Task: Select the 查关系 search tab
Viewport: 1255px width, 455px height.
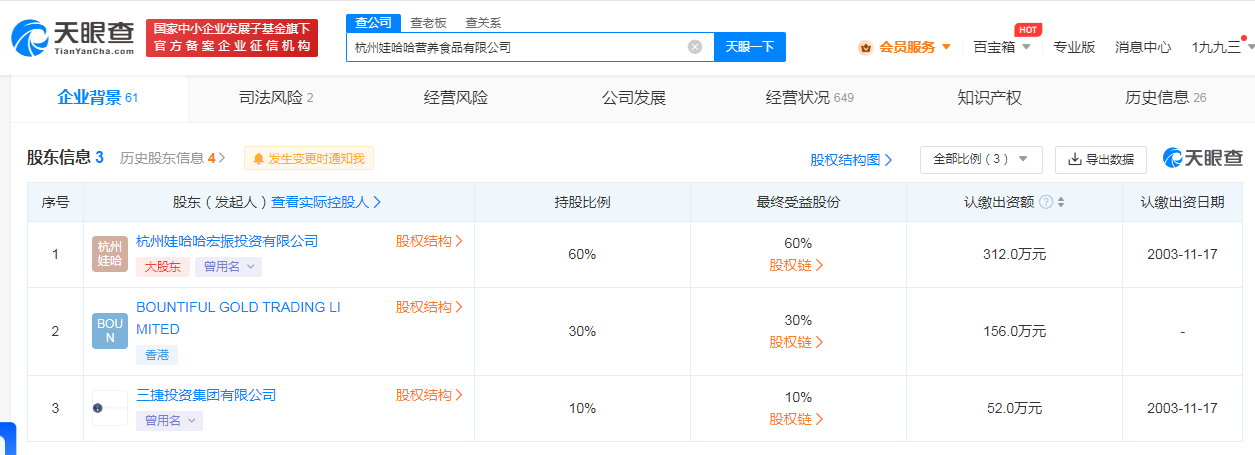Action: [x=484, y=22]
